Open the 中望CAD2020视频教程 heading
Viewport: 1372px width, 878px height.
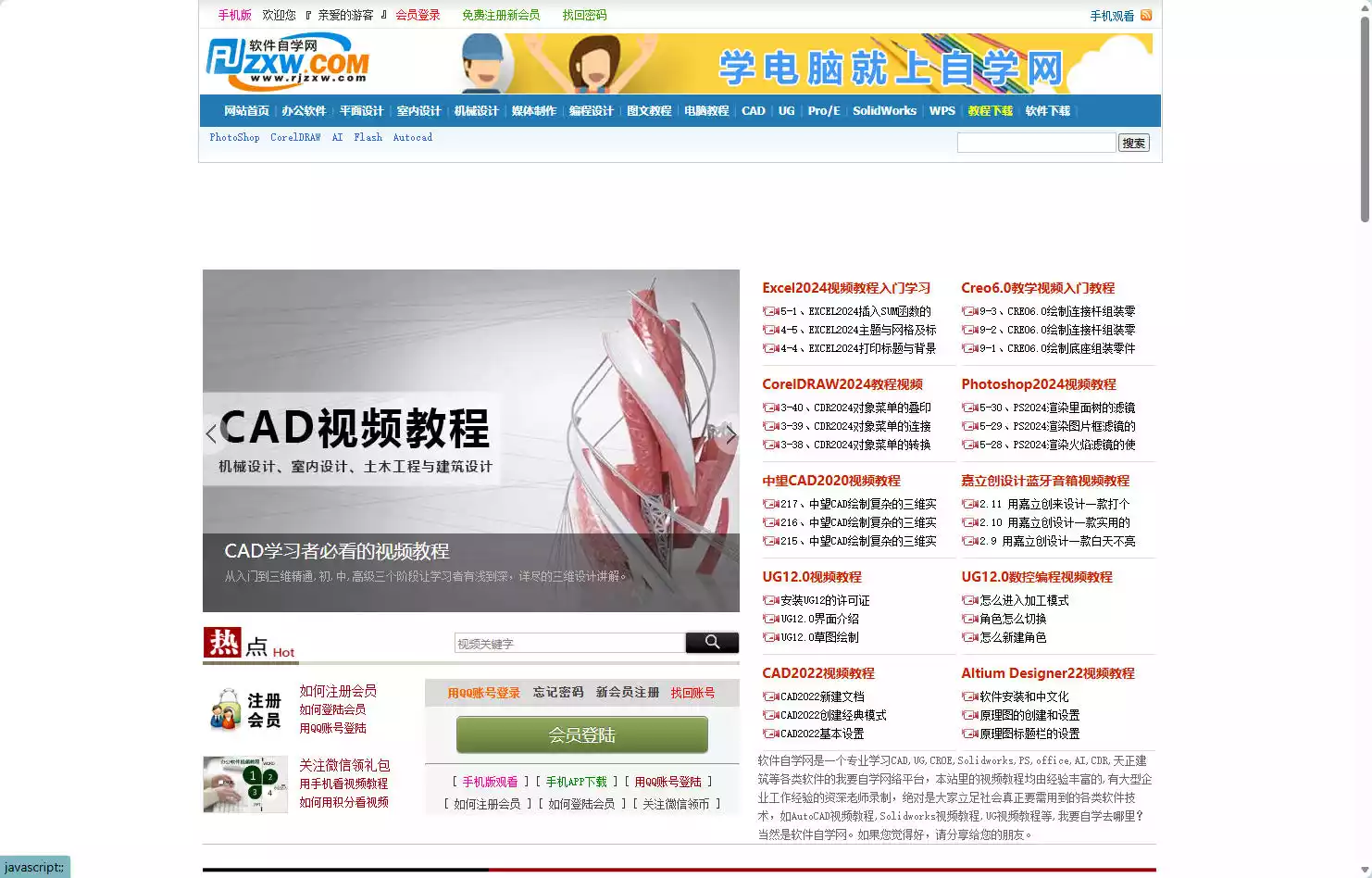coord(831,481)
